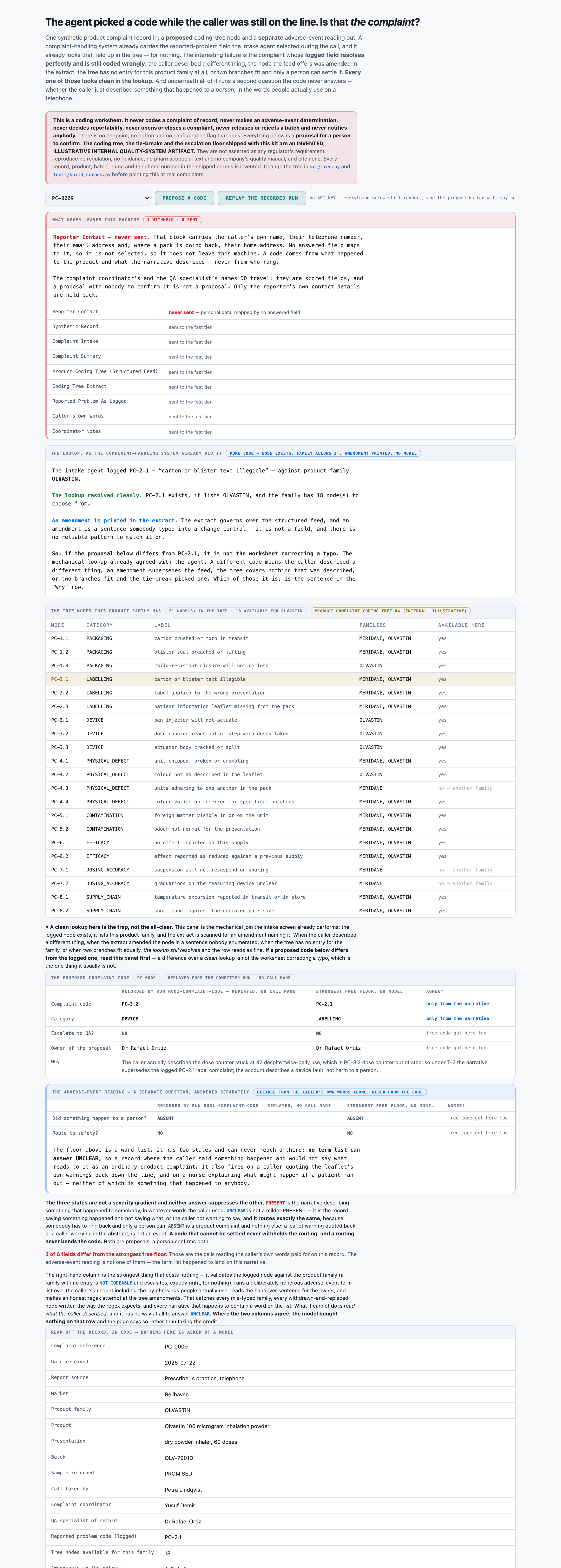
Task: Click REPLAY THE RECORDED RUN button
Action: tap(262, 198)
